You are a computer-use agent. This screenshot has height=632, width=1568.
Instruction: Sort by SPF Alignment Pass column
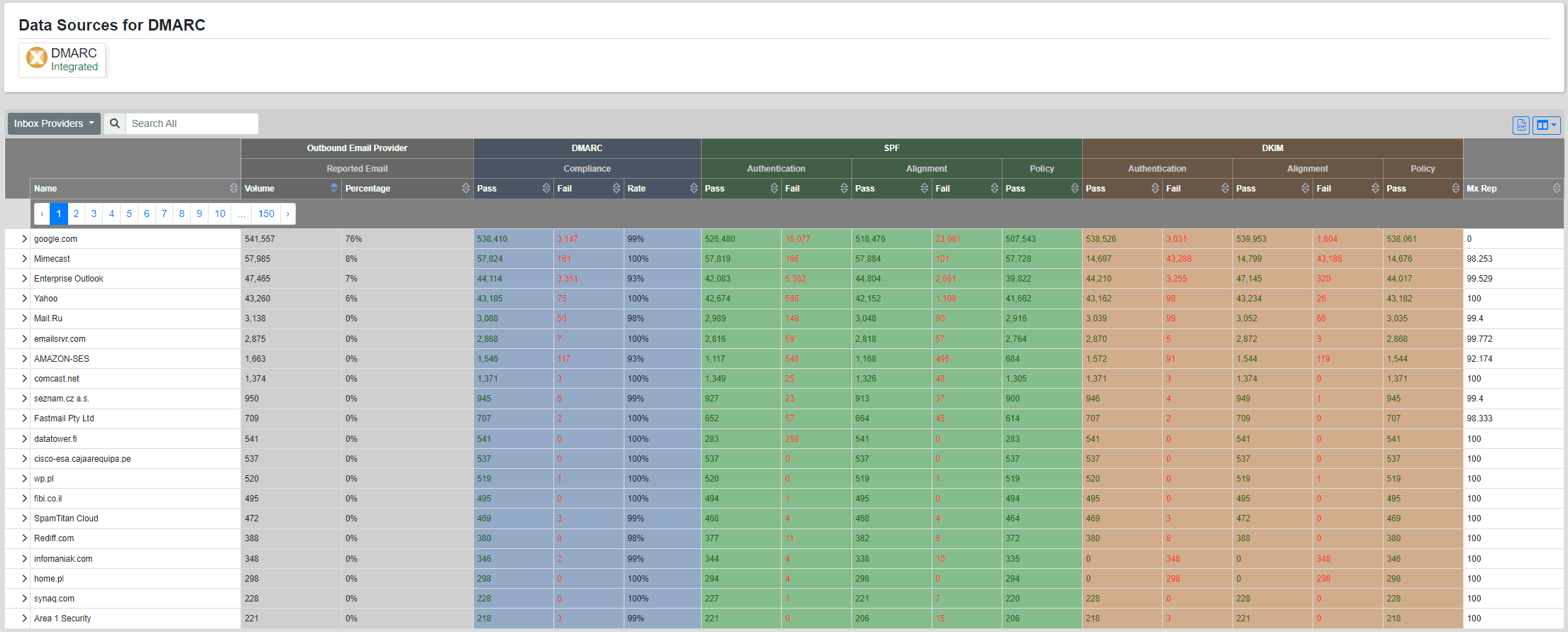pyautogui.click(x=892, y=189)
